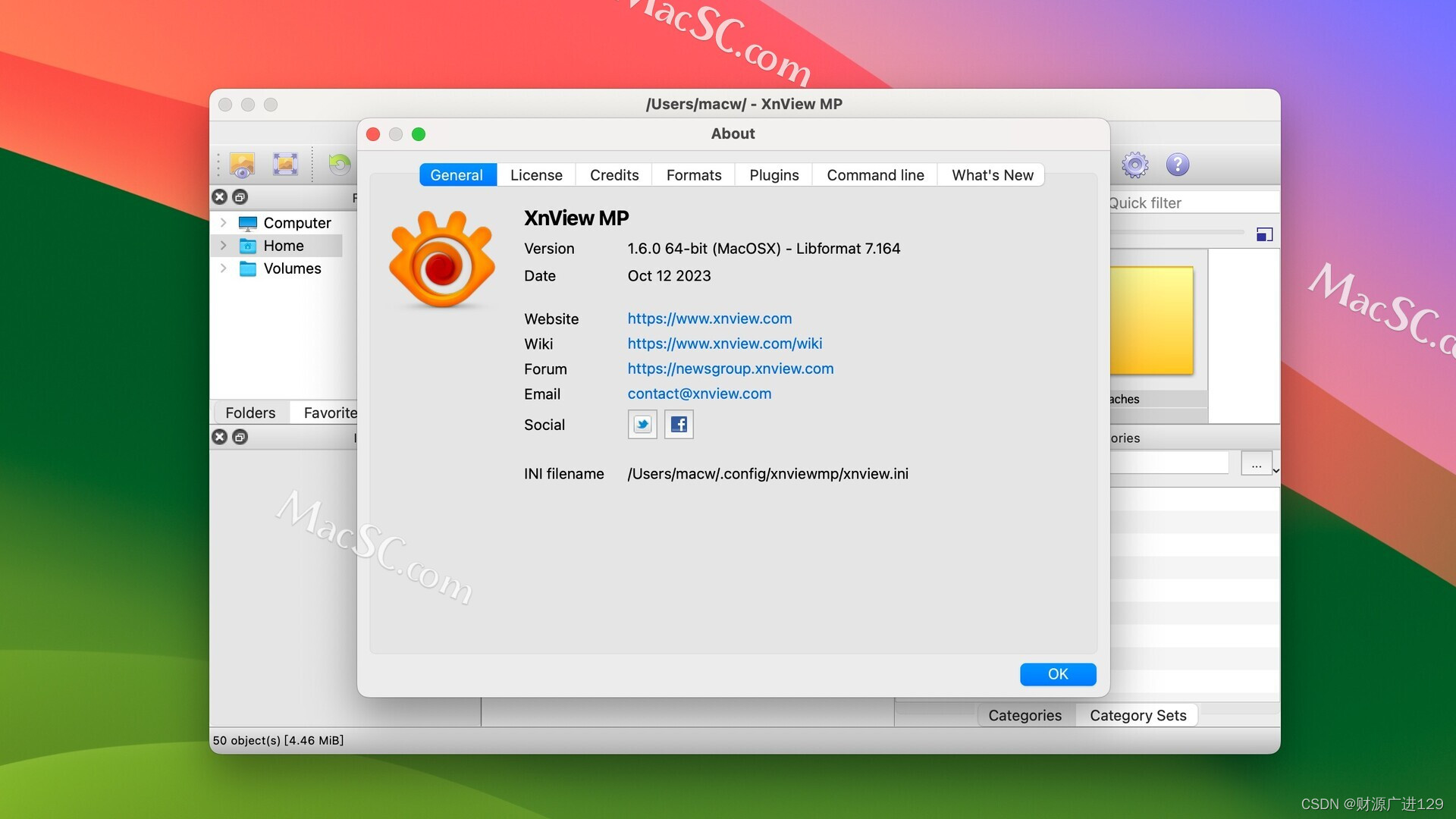Open the Facebook social icon
Image resolution: width=1456 pixels, height=819 pixels.
point(679,424)
